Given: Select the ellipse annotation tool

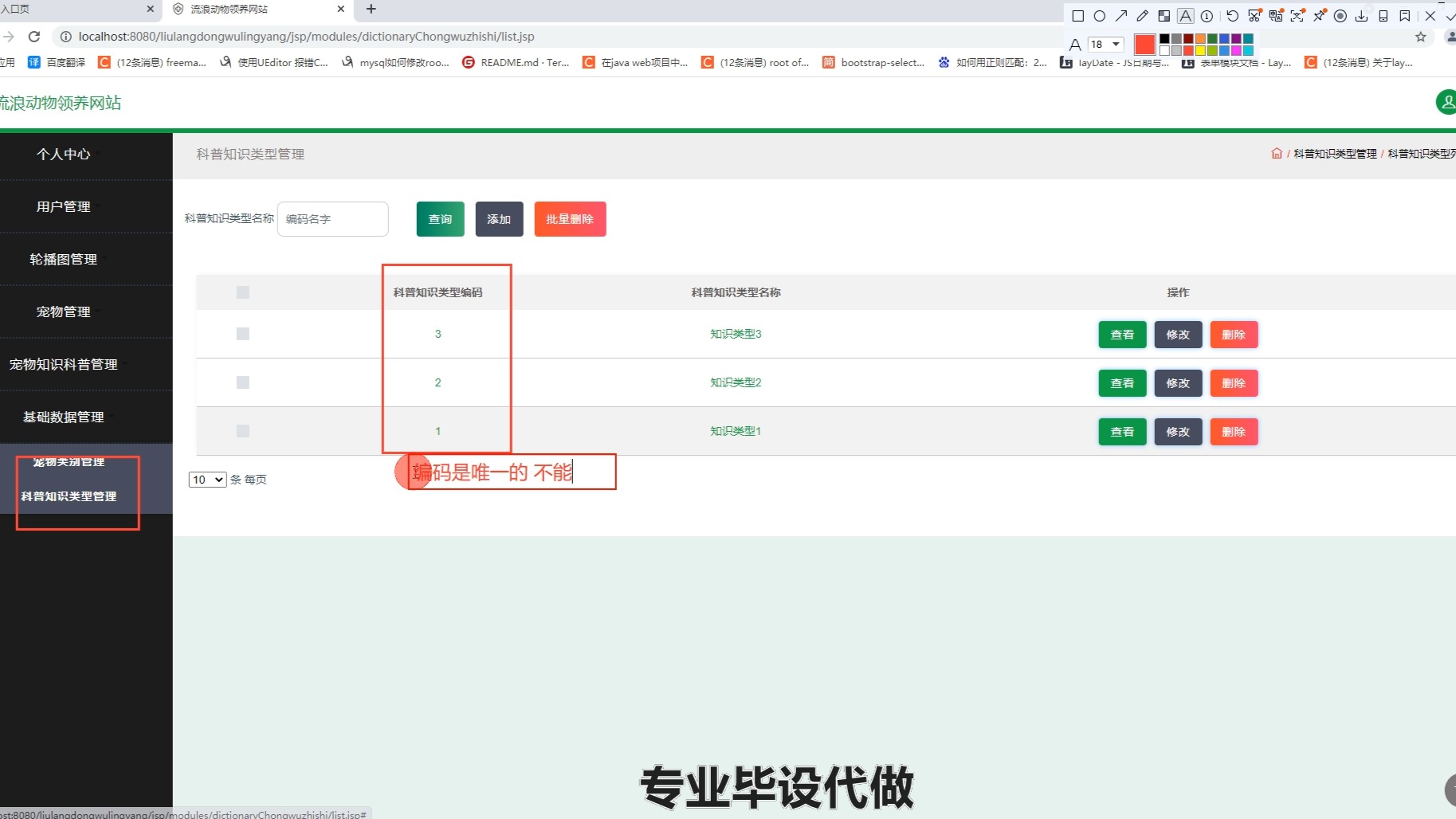Looking at the screenshot, I should [1100, 16].
